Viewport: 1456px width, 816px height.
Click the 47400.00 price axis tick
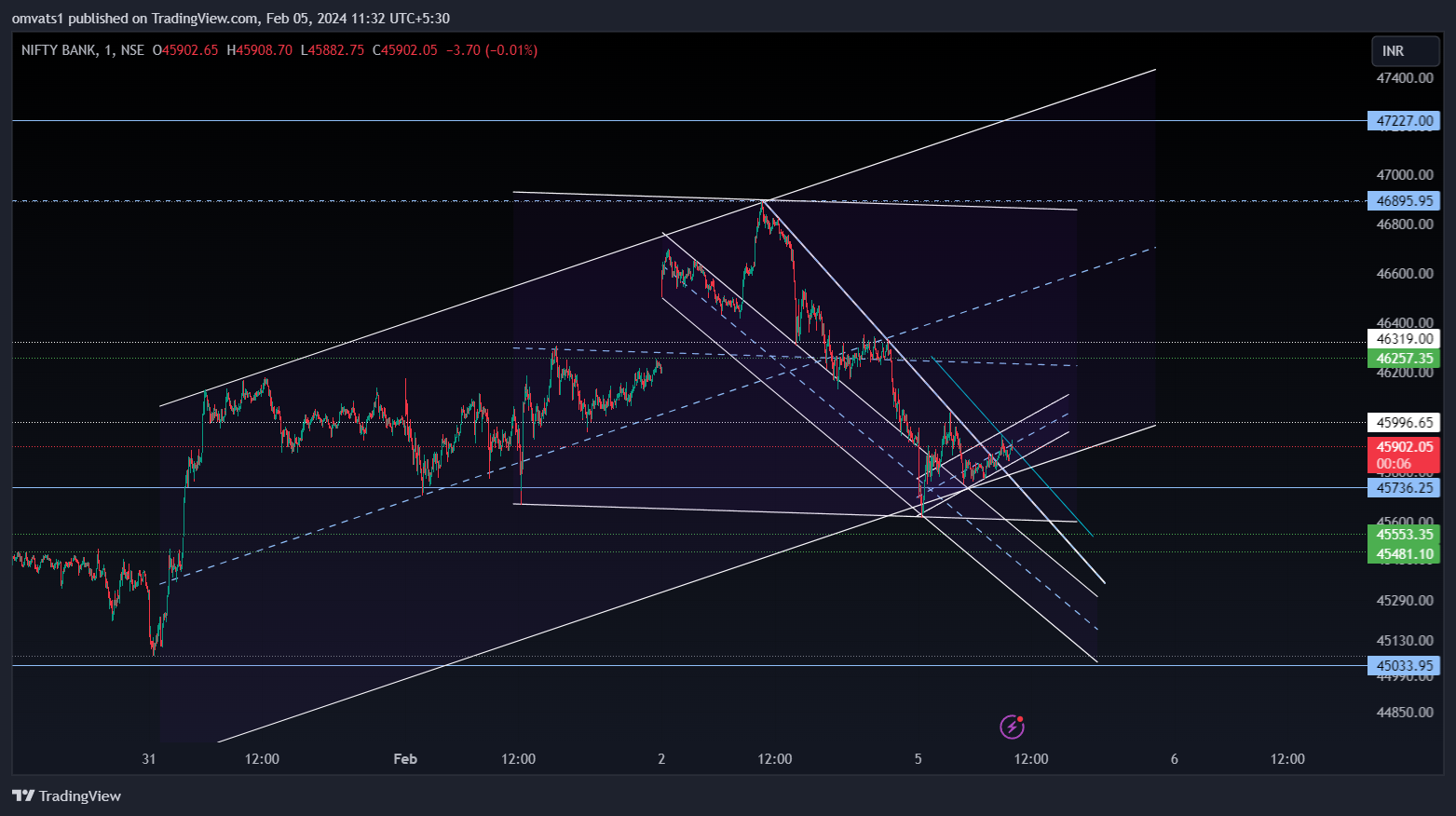tap(1405, 77)
